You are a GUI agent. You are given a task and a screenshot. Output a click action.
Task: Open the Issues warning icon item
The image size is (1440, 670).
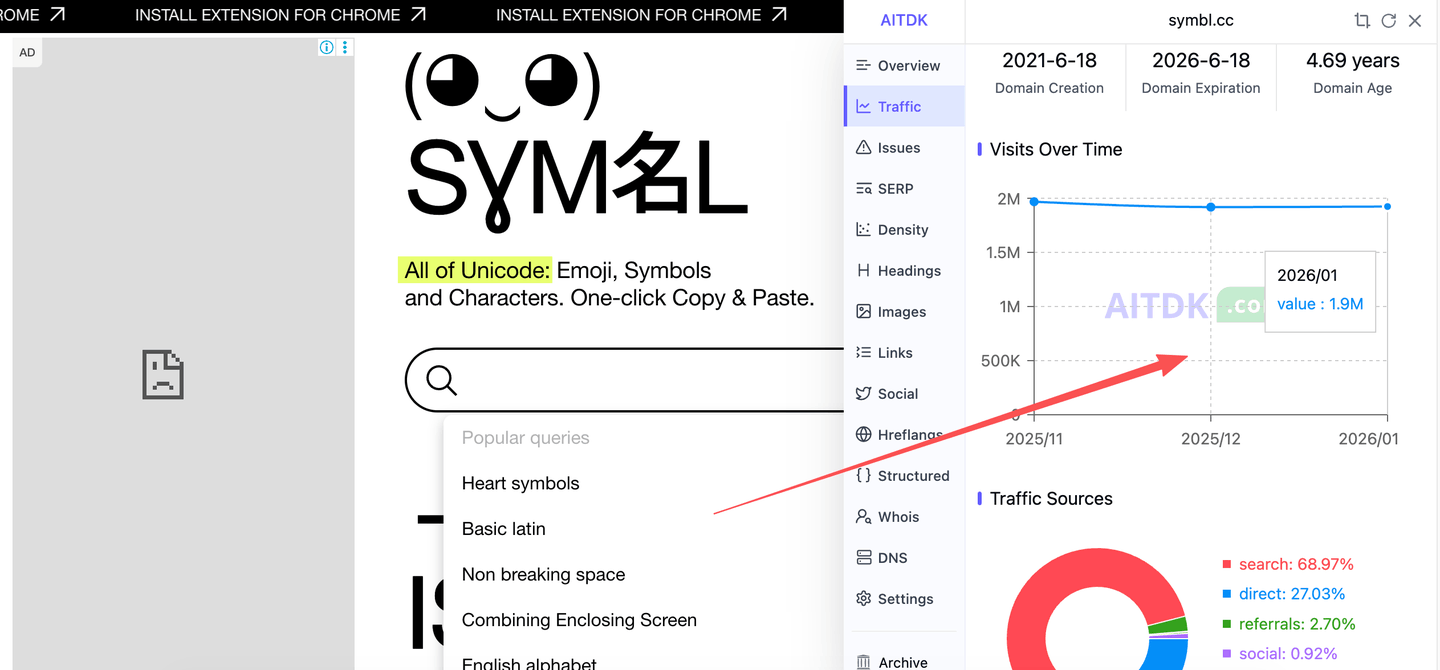coord(863,148)
